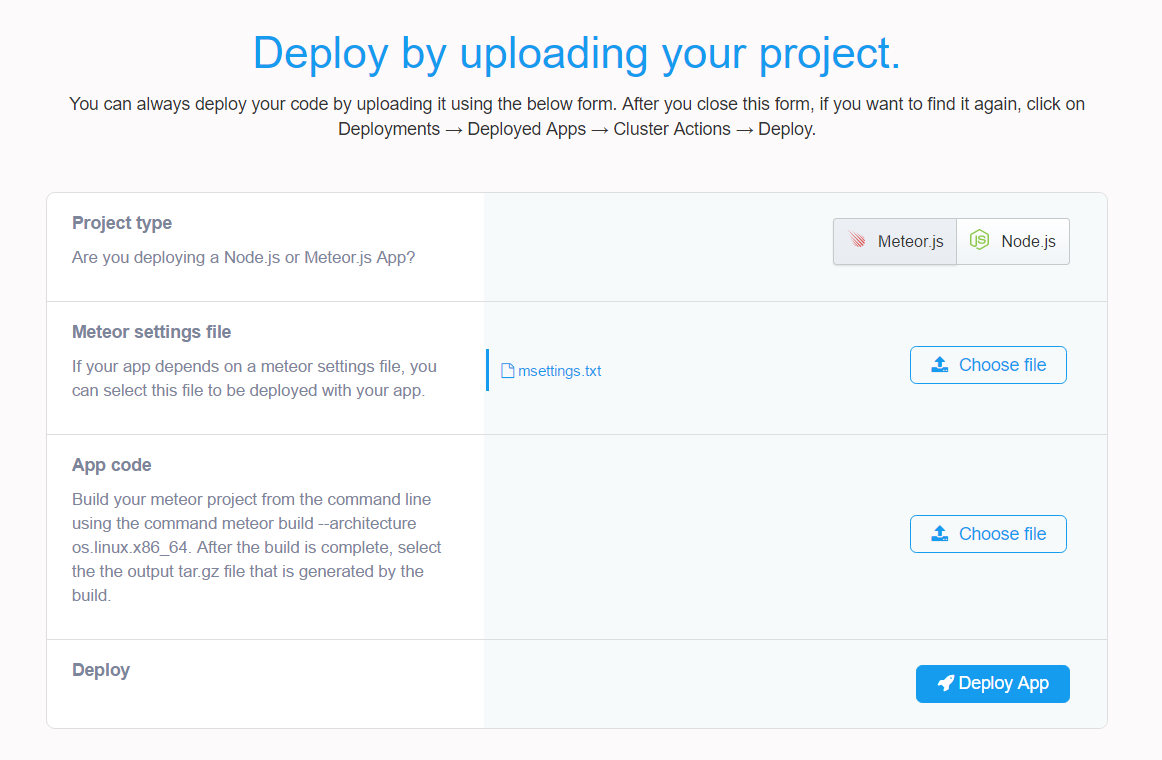1162x760 pixels.
Task: Click the Node.js hexagon logo icon
Action: click(x=980, y=240)
